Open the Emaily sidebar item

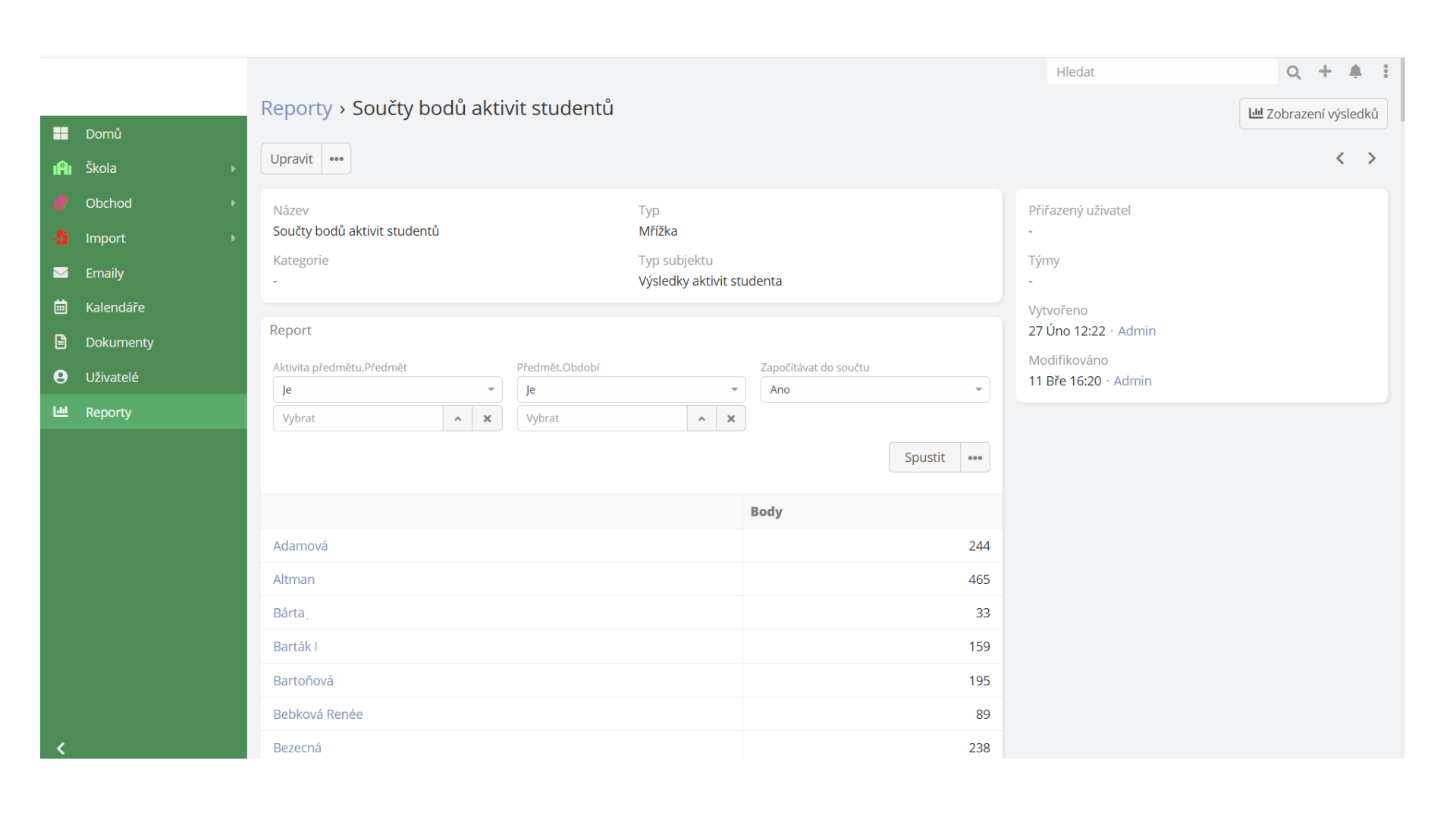point(105,273)
